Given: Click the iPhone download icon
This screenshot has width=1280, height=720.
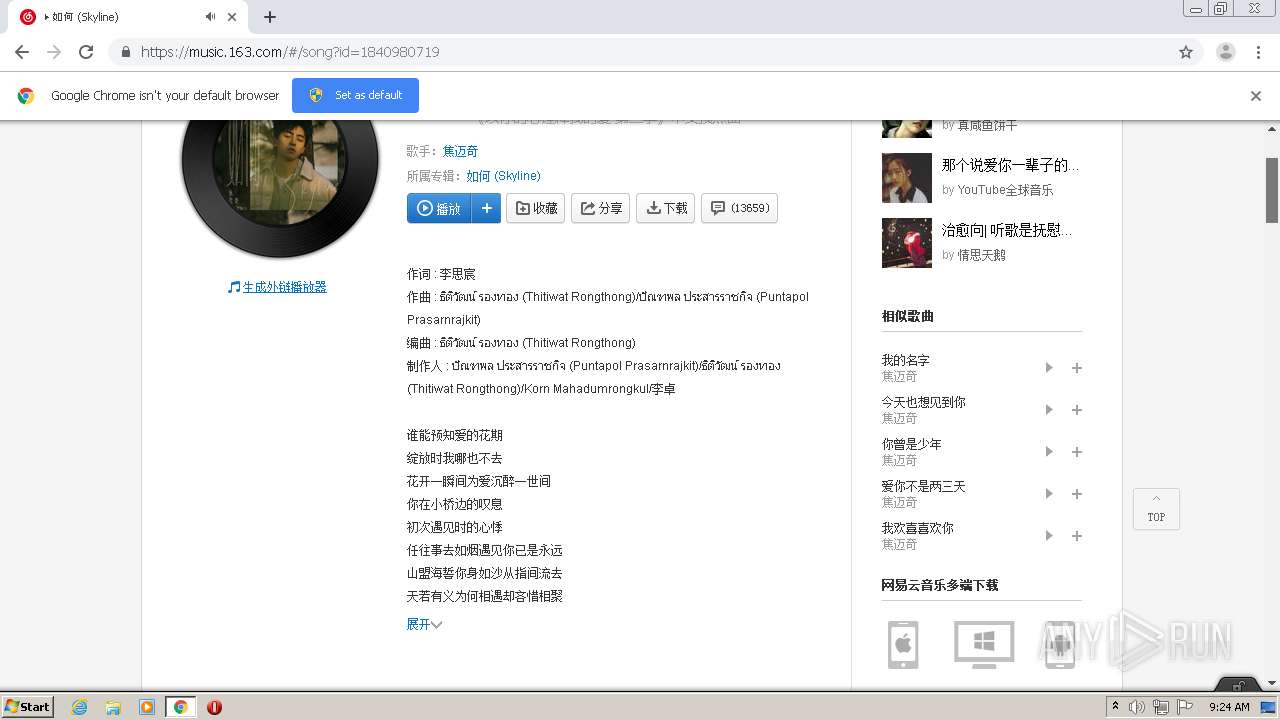Looking at the screenshot, I should (903, 644).
